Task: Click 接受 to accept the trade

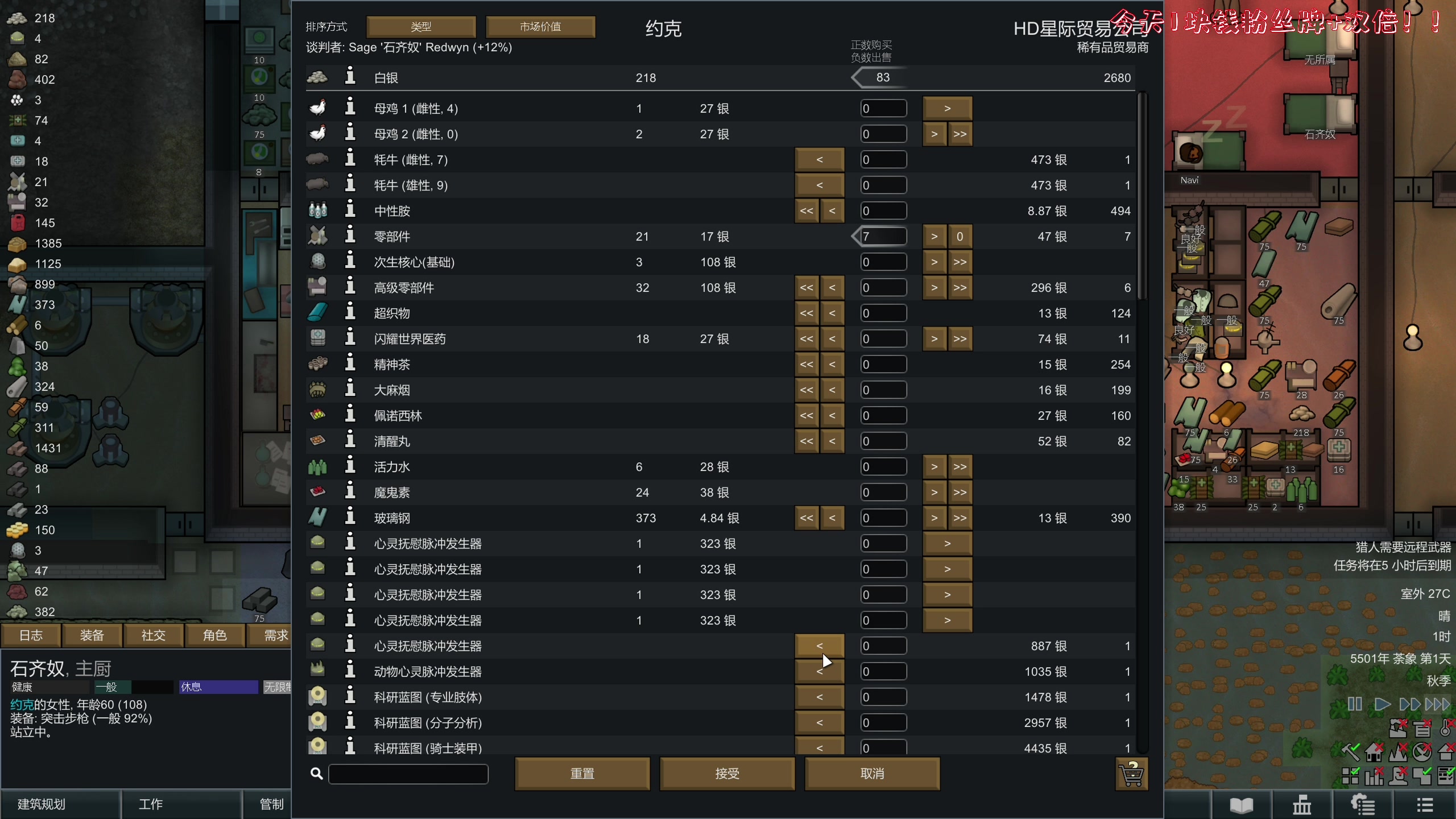Action: [x=727, y=773]
